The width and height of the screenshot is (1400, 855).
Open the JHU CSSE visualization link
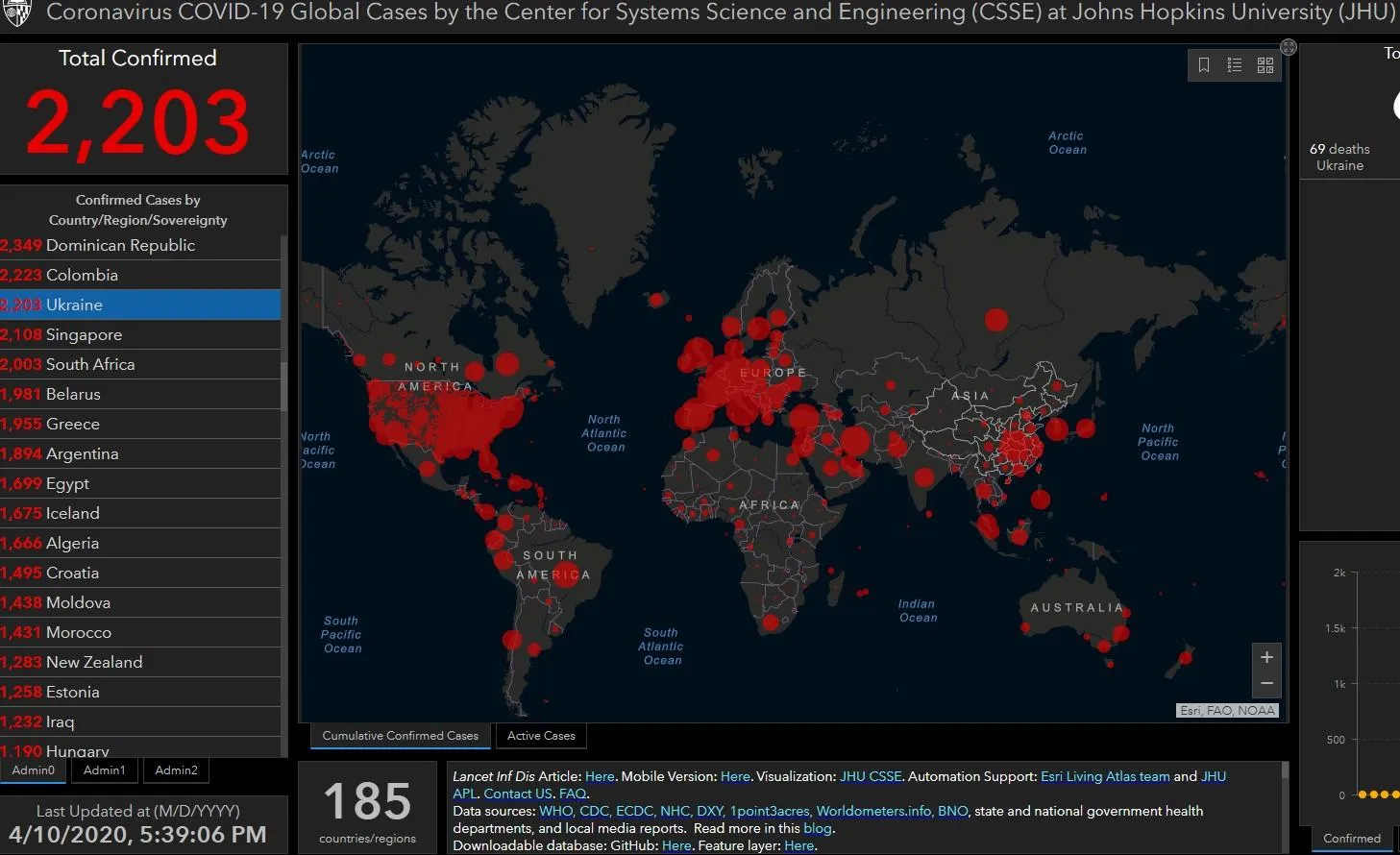click(x=871, y=776)
